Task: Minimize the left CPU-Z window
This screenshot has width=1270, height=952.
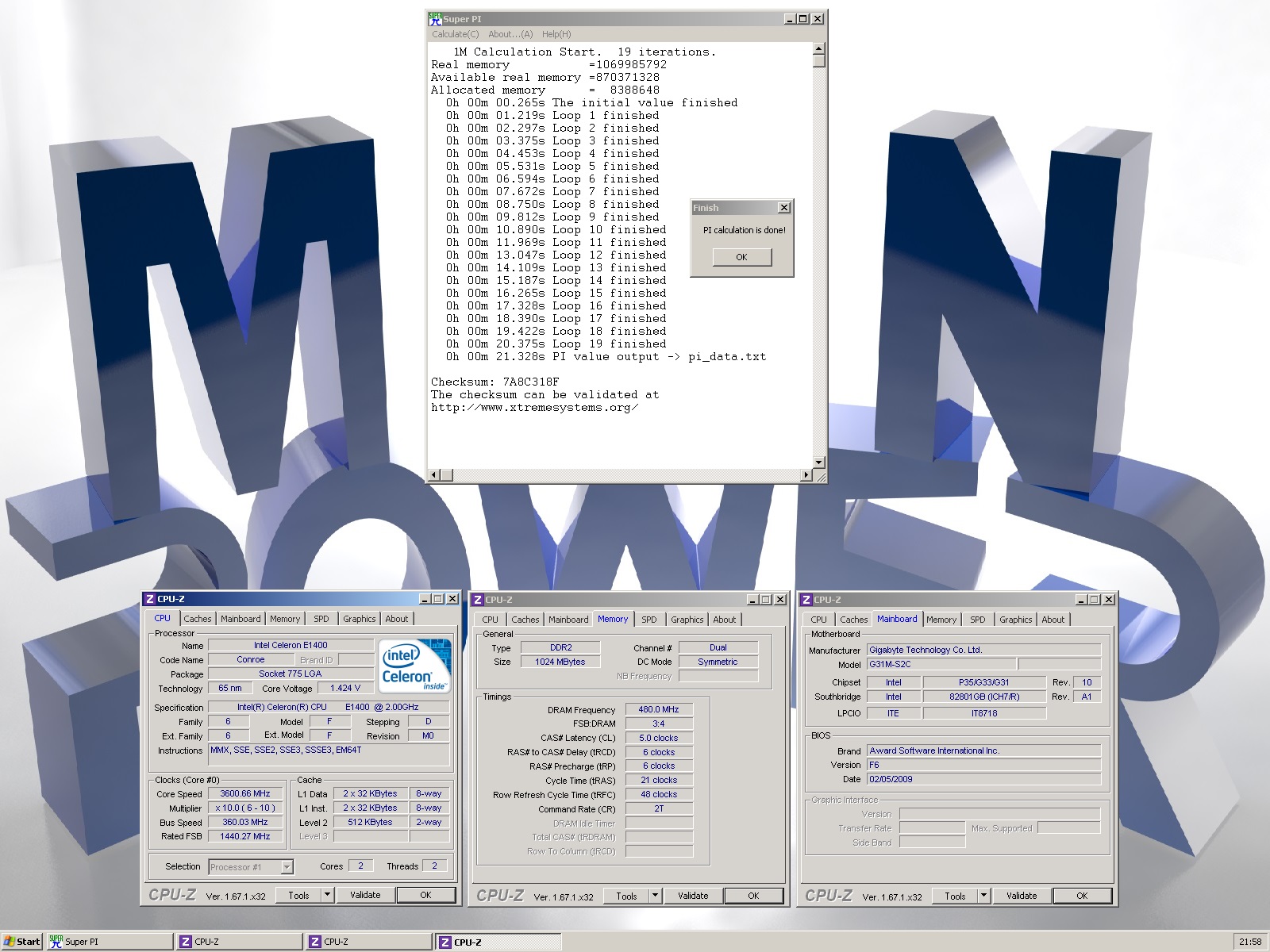Action: pyautogui.click(x=425, y=599)
